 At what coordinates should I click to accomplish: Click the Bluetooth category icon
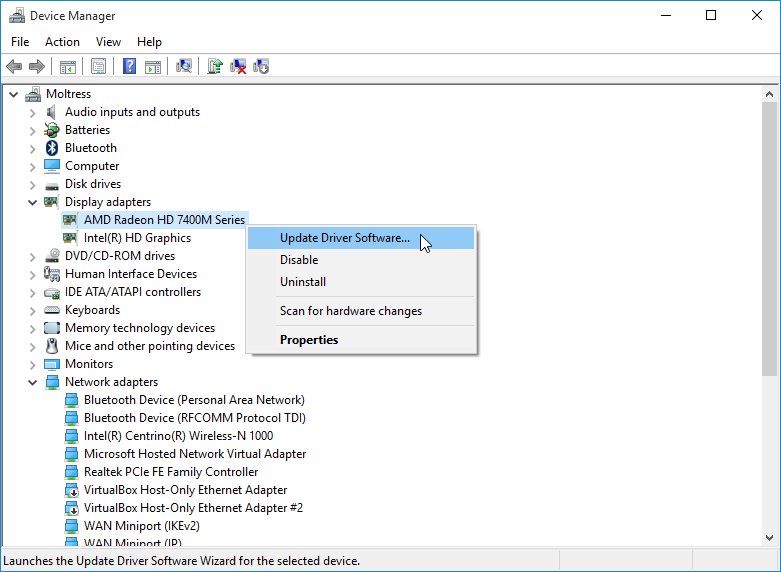[x=52, y=148]
